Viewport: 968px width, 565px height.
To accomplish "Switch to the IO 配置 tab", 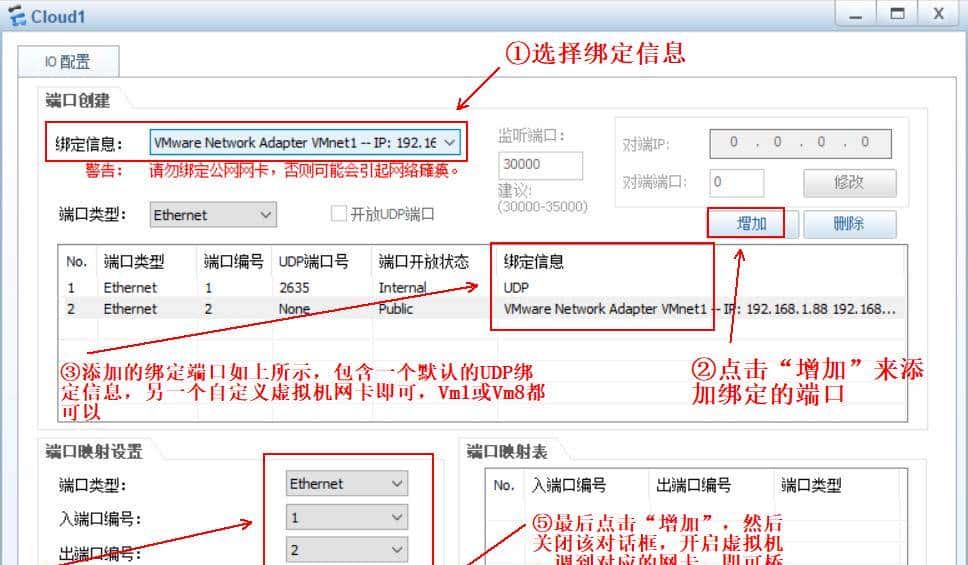I will pos(68,62).
